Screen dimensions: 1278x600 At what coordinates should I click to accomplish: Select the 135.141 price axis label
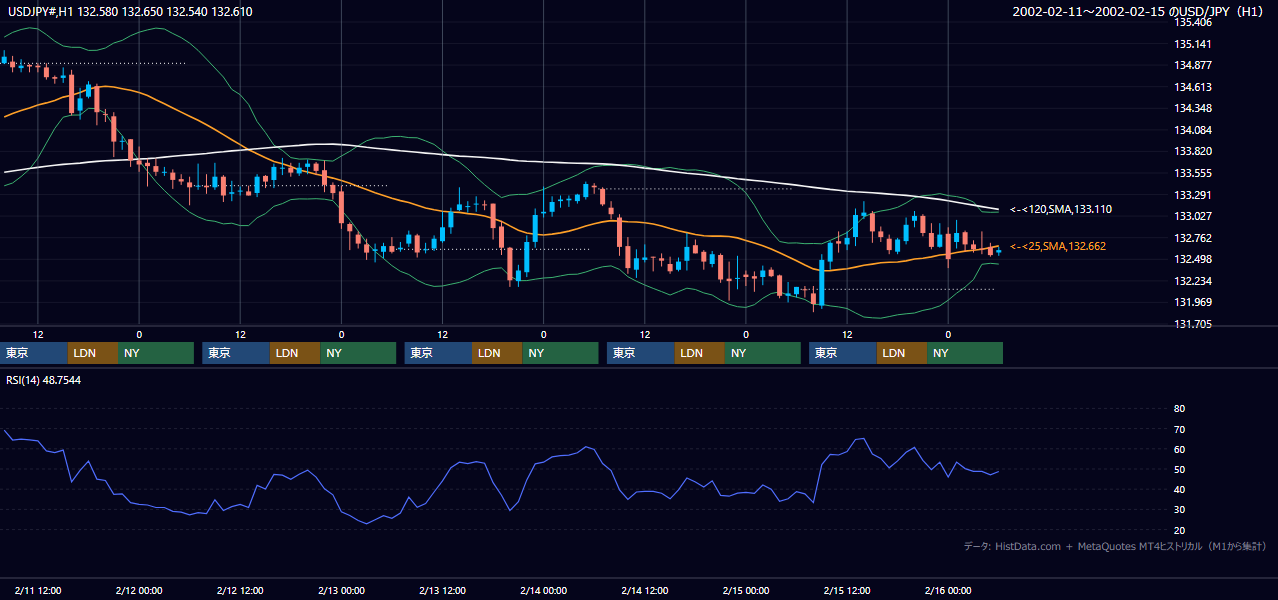pos(1193,44)
